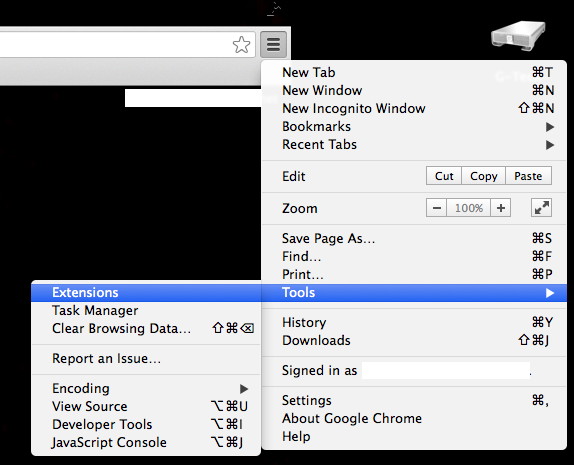
Task: Bookmark this page with the star icon
Action: 241,45
